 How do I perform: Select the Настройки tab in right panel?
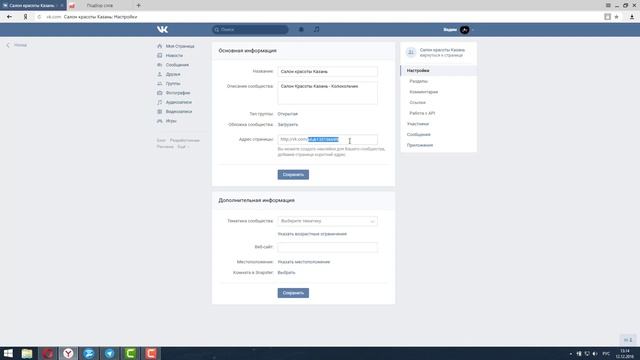438,71
